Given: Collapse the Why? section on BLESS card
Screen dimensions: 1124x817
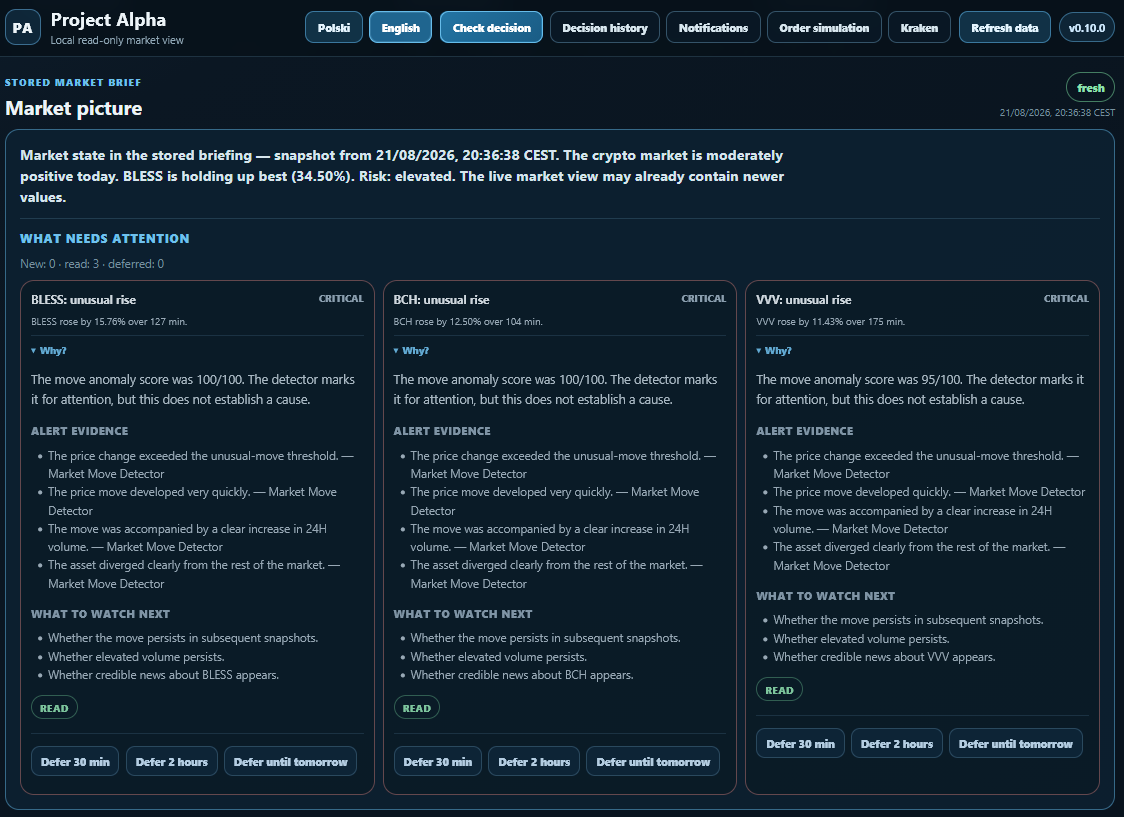Looking at the screenshot, I should (x=49, y=350).
